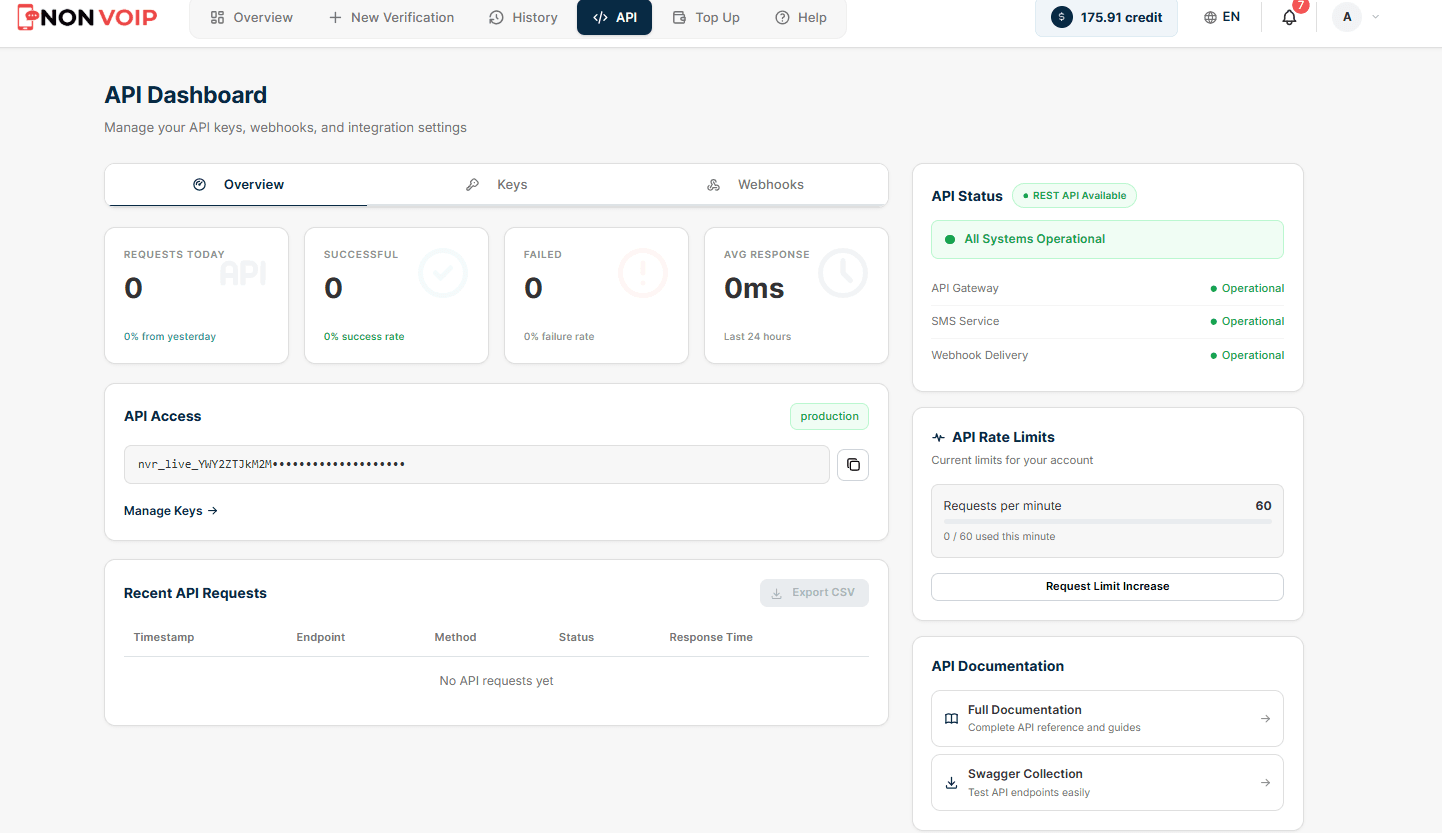This screenshot has width=1442, height=833.
Task: Copy the API key with copy icon
Action: [853, 465]
